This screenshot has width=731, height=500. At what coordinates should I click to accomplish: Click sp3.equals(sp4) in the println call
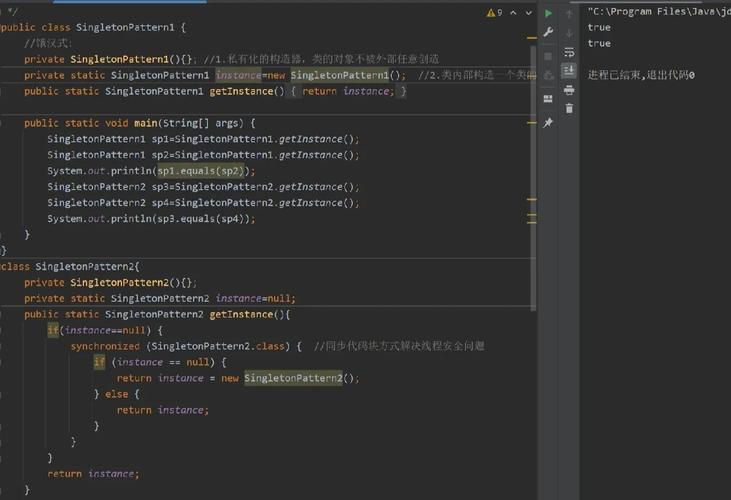pos(200,219)
